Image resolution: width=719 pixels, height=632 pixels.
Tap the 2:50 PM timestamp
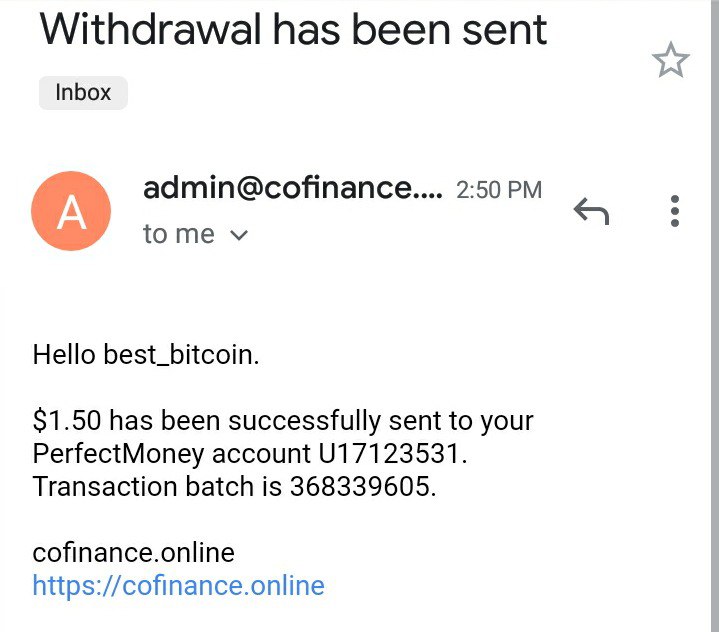point(498,189)
